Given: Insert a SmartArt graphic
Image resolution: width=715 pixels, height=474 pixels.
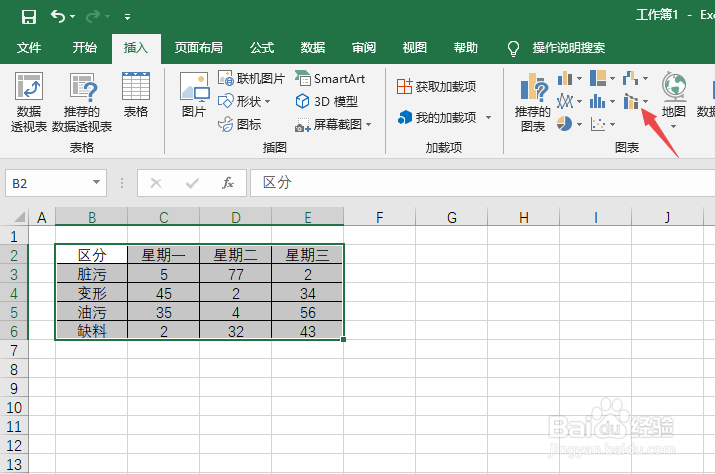Looking at the screenshot, I should tap(330, 78).
